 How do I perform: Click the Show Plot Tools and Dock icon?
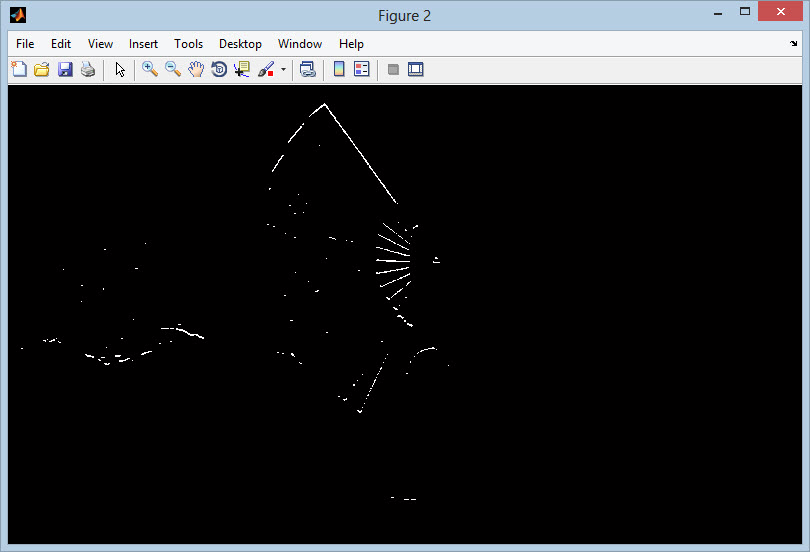(416, 69)
